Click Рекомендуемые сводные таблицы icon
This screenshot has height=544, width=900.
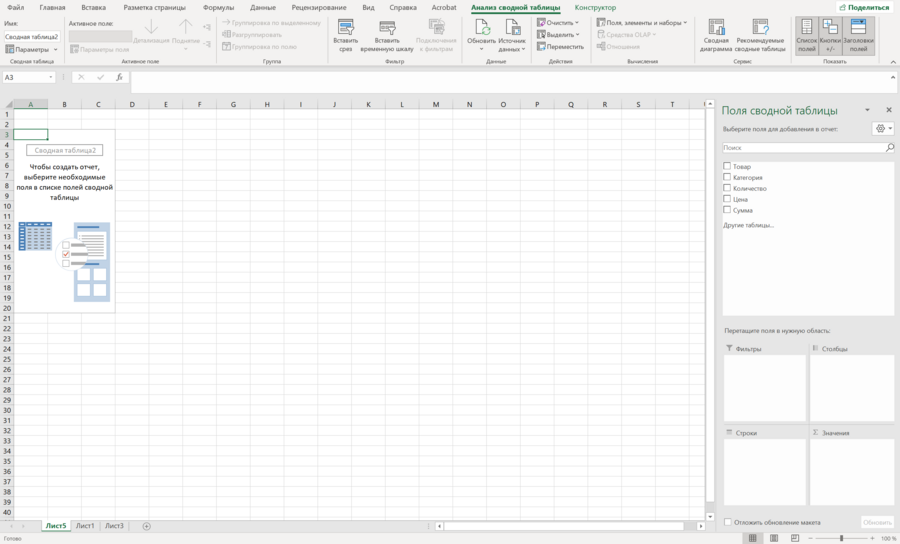[x=760, y=27]
